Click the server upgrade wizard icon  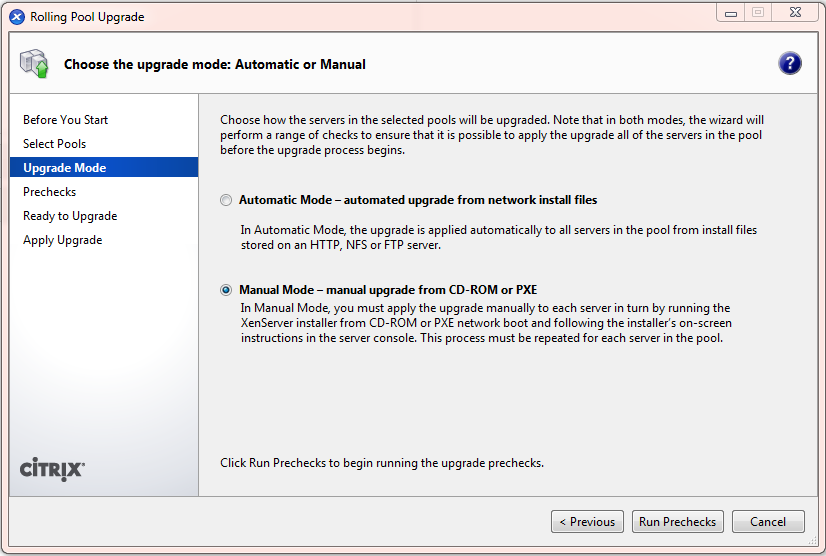click(34, 64)
